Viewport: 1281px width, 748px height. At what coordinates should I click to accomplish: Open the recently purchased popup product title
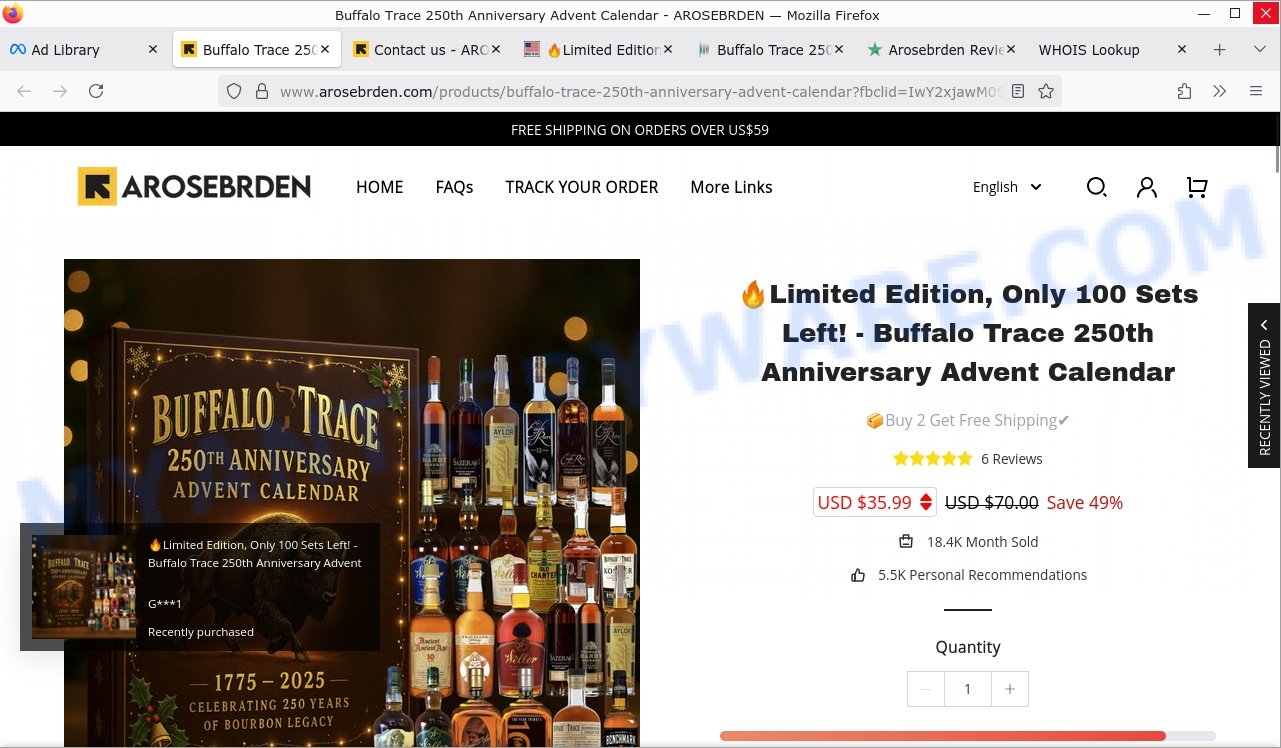click(x=253, y=553)
